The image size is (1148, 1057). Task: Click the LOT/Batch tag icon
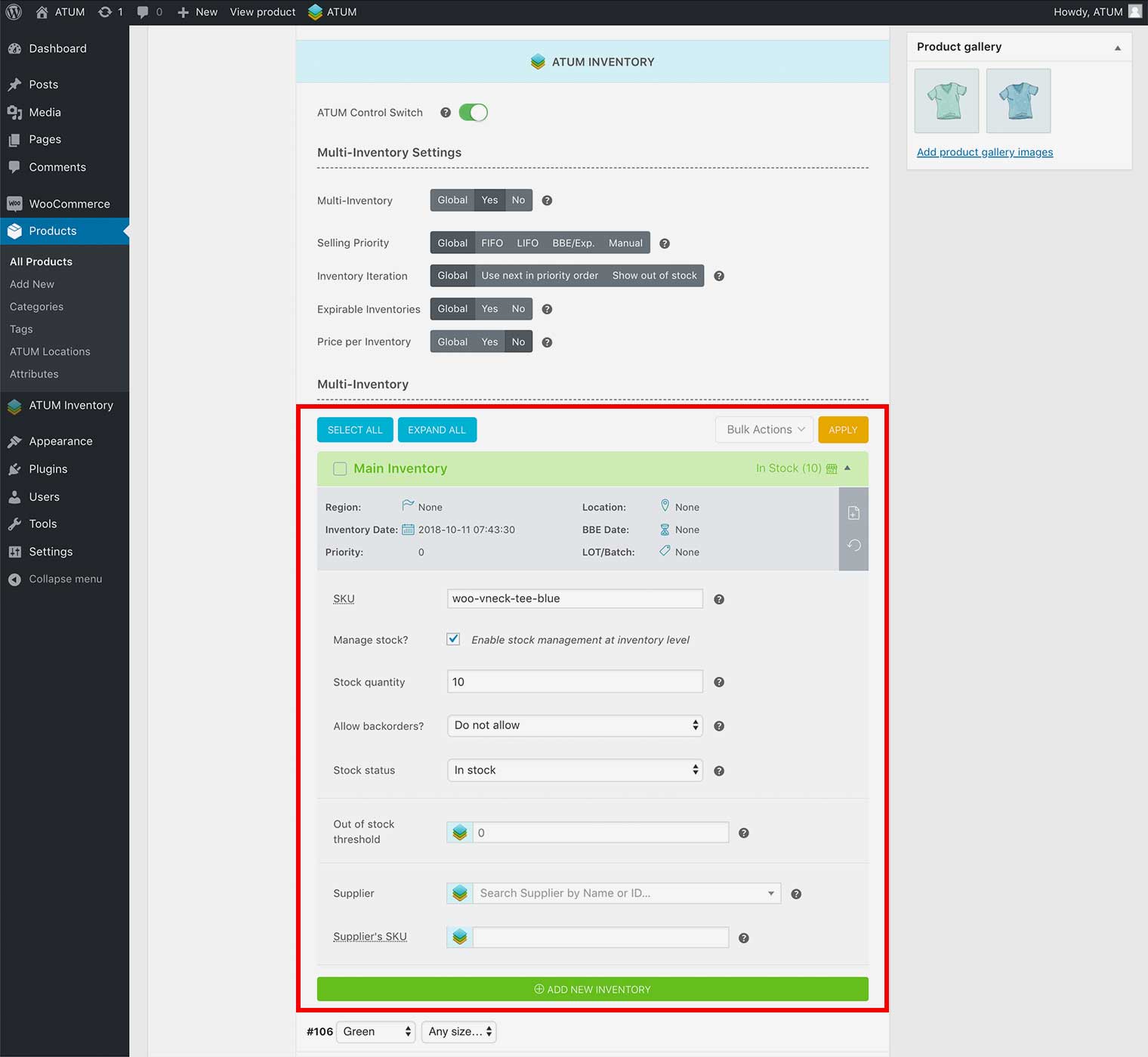pyautogui.click(x=665, y=552)
